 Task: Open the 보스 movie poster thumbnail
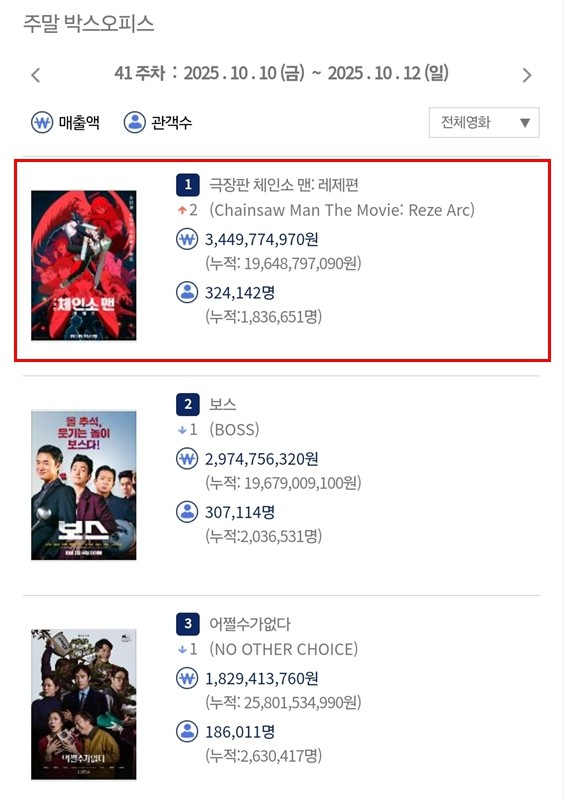click(84, 485)
